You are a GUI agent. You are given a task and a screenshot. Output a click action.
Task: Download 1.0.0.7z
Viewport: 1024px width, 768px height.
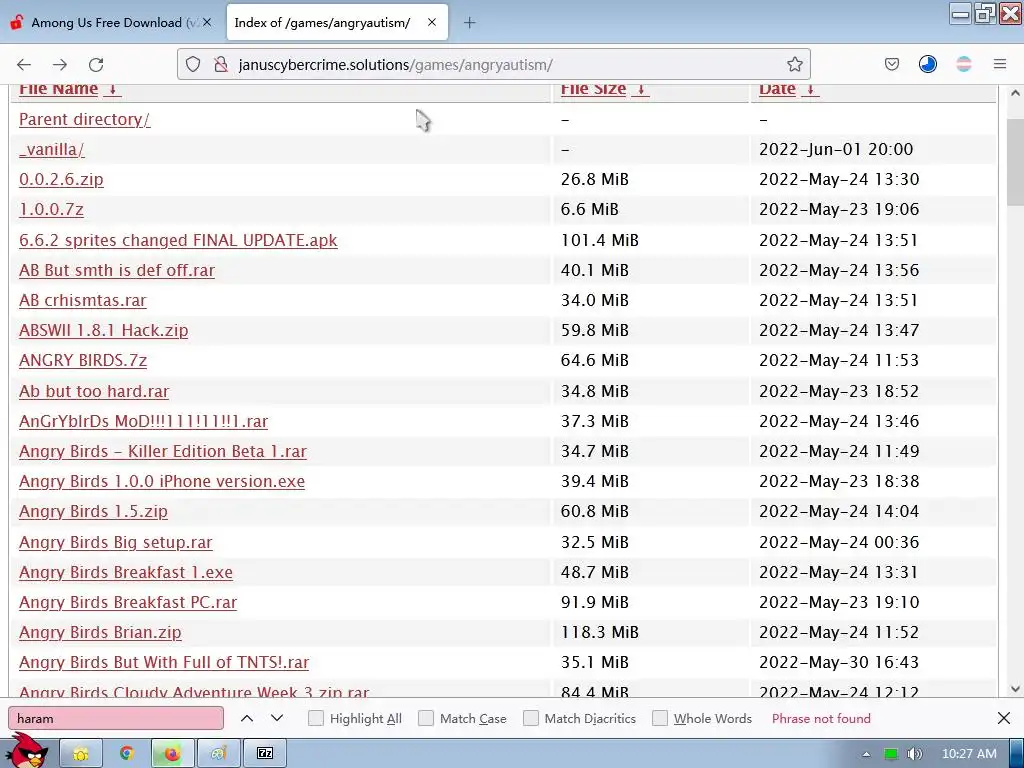(x=52, y=210)
